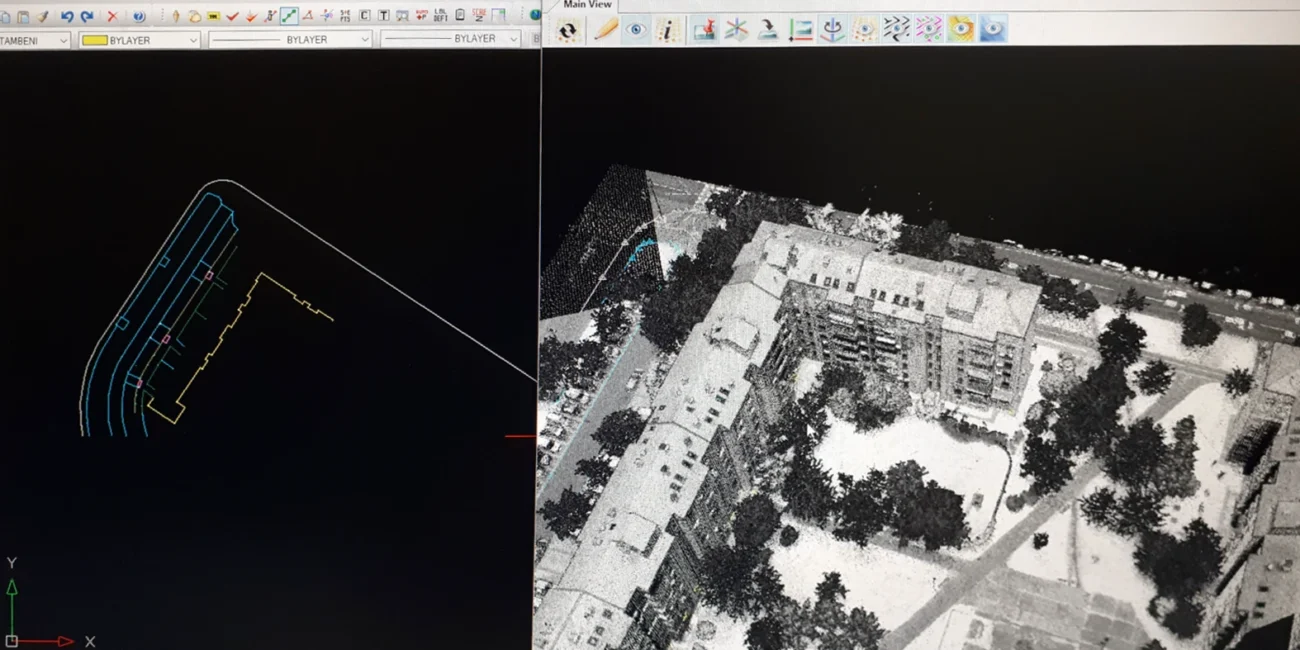The height and width of the screenshot is (650, 1300).
Task: Click the red pushpin image icon
Action: pos(704,30)
